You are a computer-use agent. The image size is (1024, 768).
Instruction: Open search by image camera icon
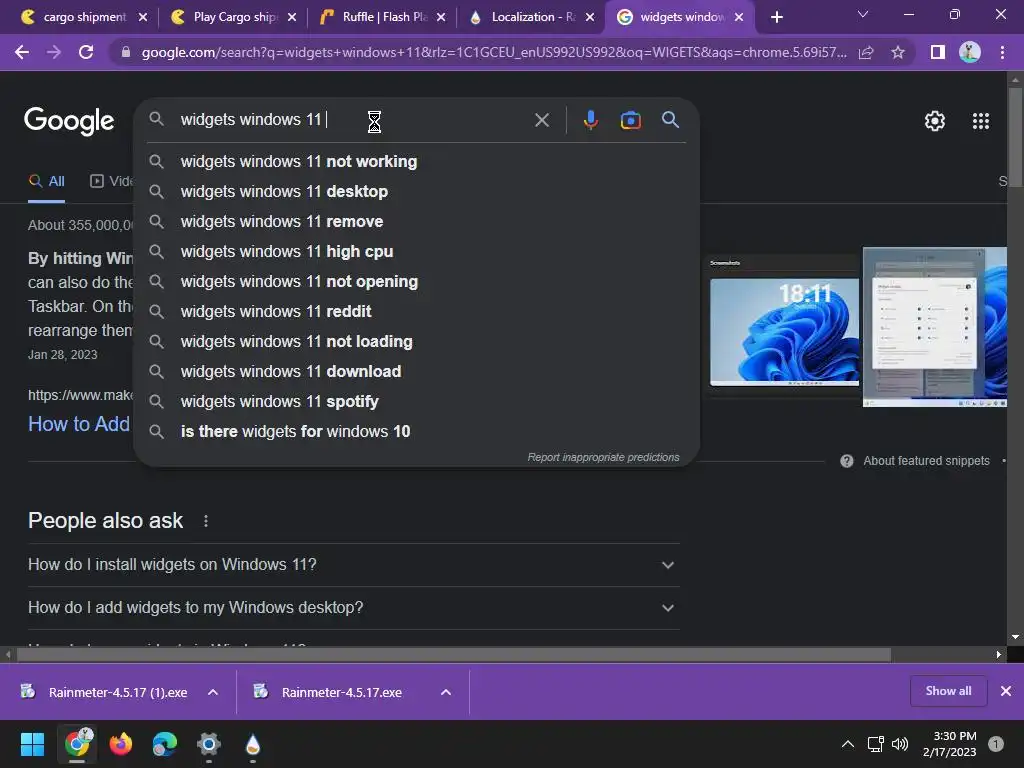(630, 120)
